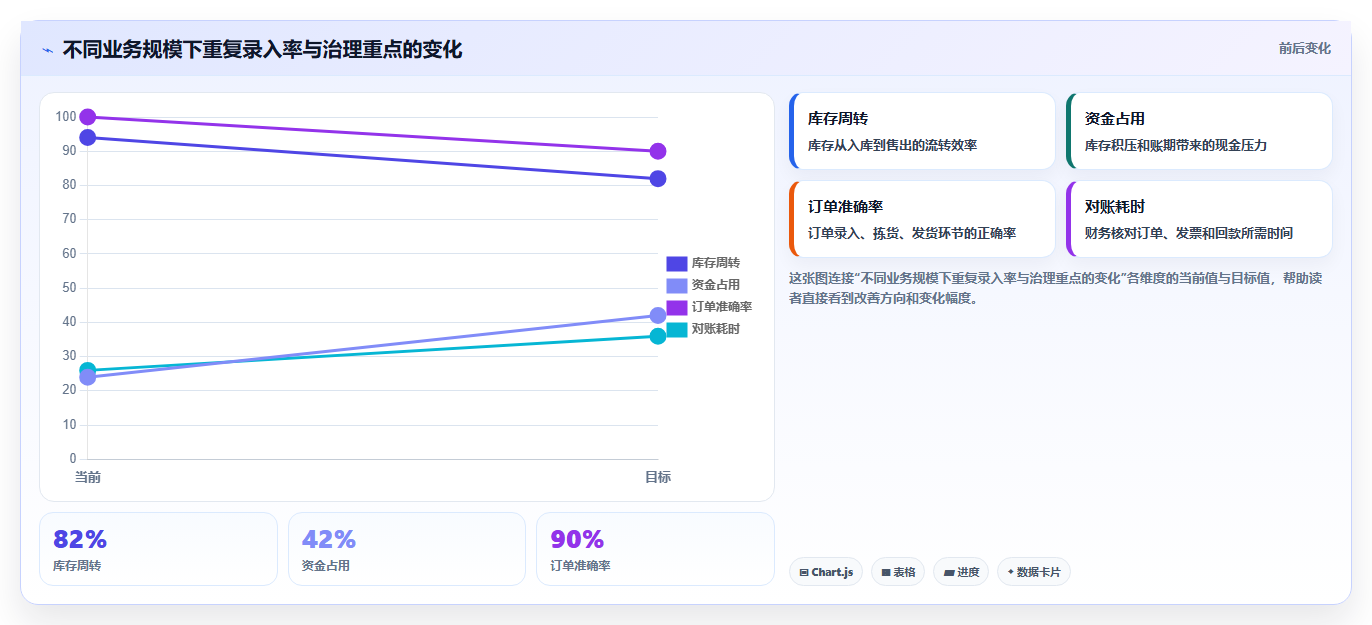Click the 数据卡片 tag icon
Image resolution: width=1372 pixels, height=625 pixels.
click(x=1011, y=572)
